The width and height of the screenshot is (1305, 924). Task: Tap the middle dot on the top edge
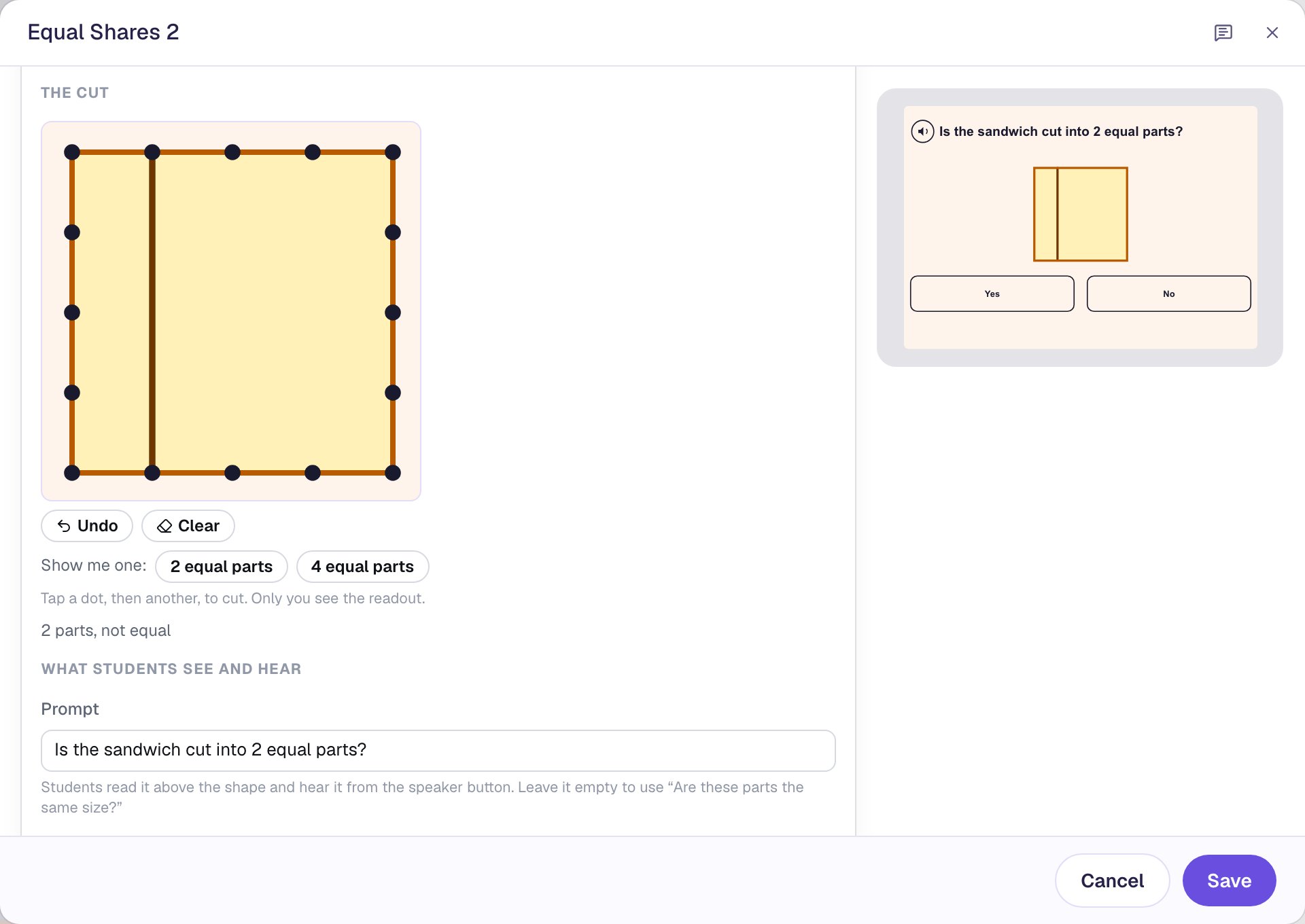pos(232,152)
